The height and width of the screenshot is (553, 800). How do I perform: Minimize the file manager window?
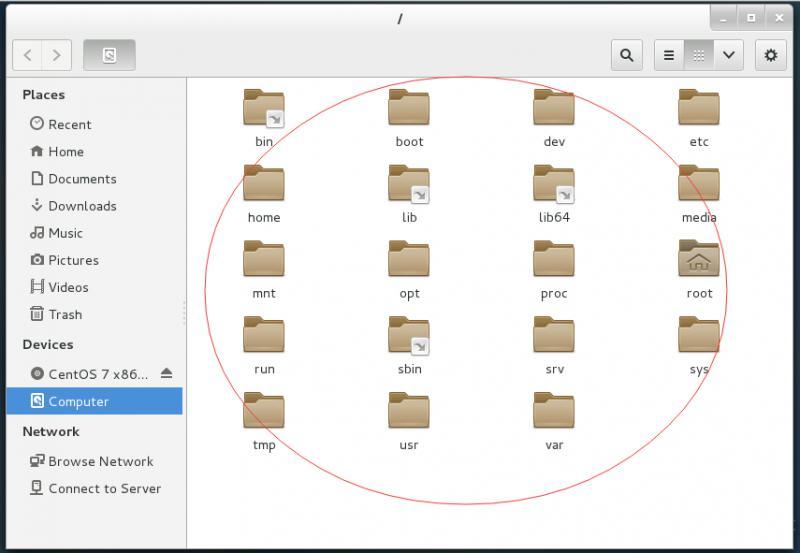[x=723, y=18]
